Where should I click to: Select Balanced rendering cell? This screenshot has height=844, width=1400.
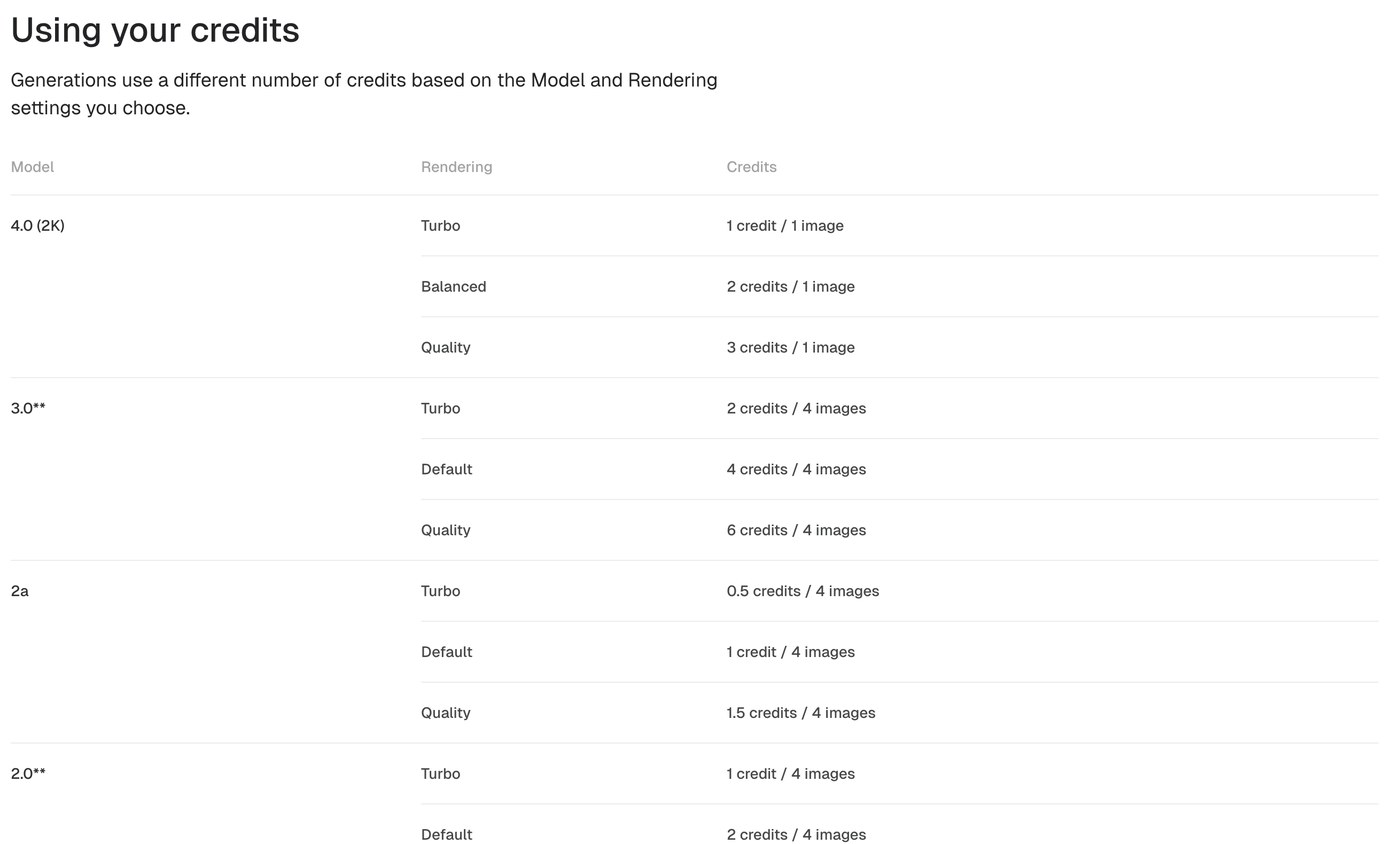453,287
